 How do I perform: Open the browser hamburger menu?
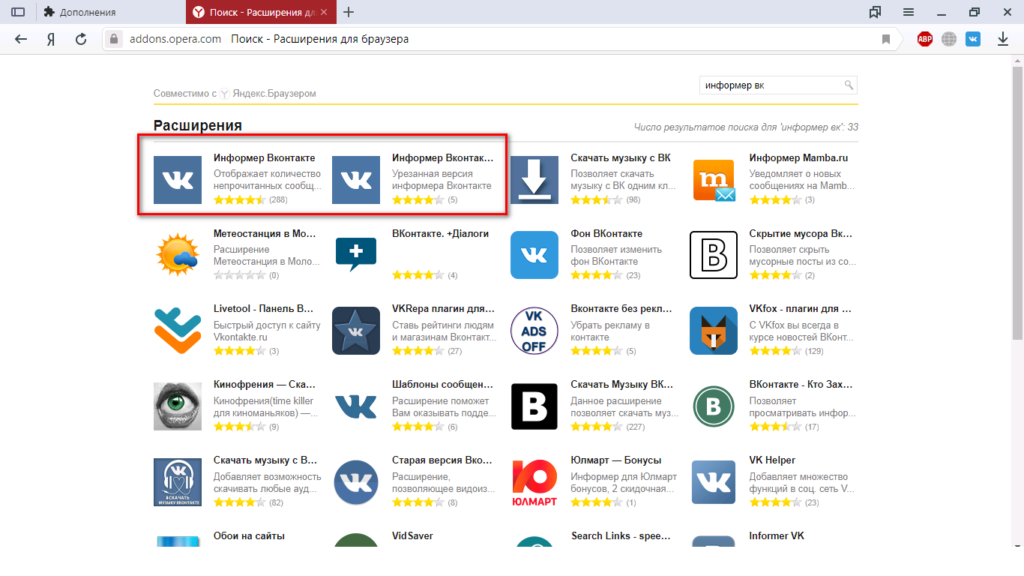tap(908, 12)
